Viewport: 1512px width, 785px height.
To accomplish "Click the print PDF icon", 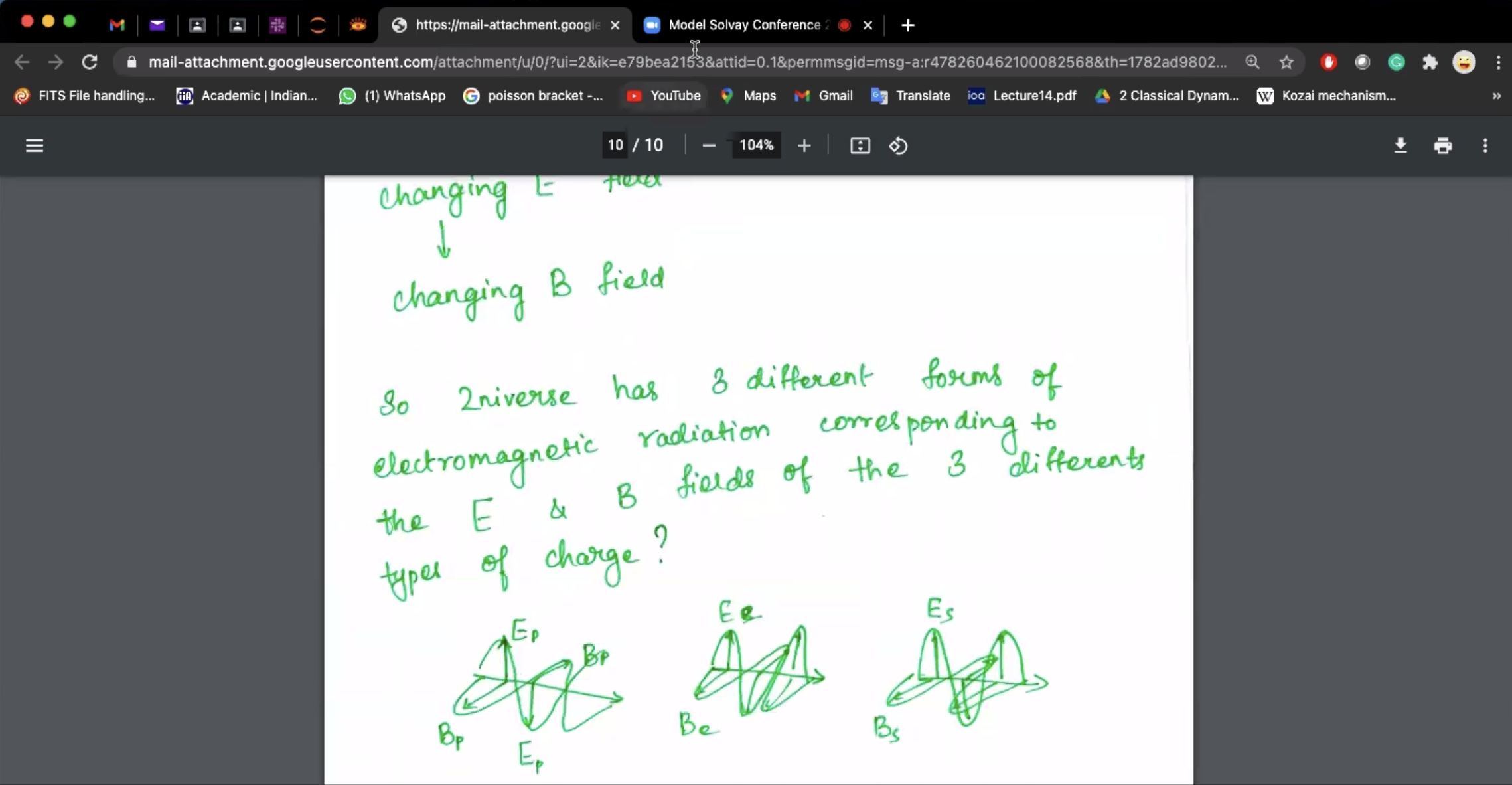I will pyautogui.click(x=1442, y=145).
